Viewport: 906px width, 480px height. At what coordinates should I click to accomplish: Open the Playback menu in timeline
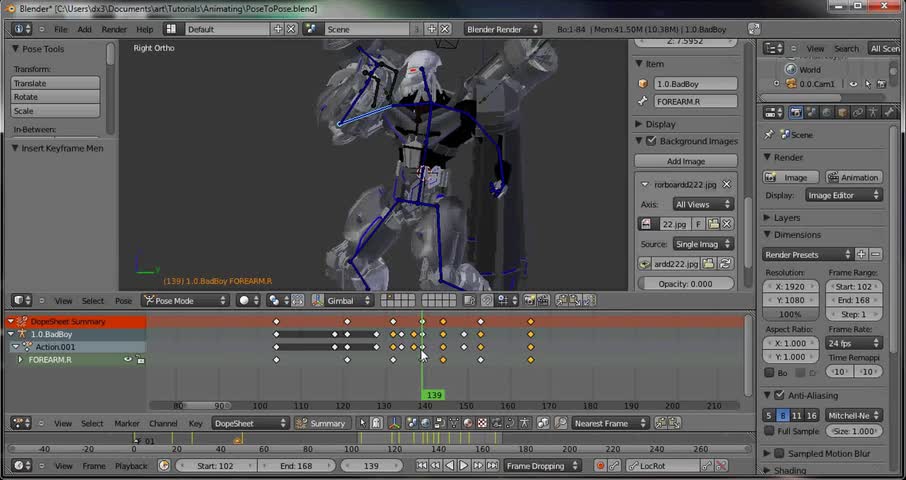coord(130,466)
